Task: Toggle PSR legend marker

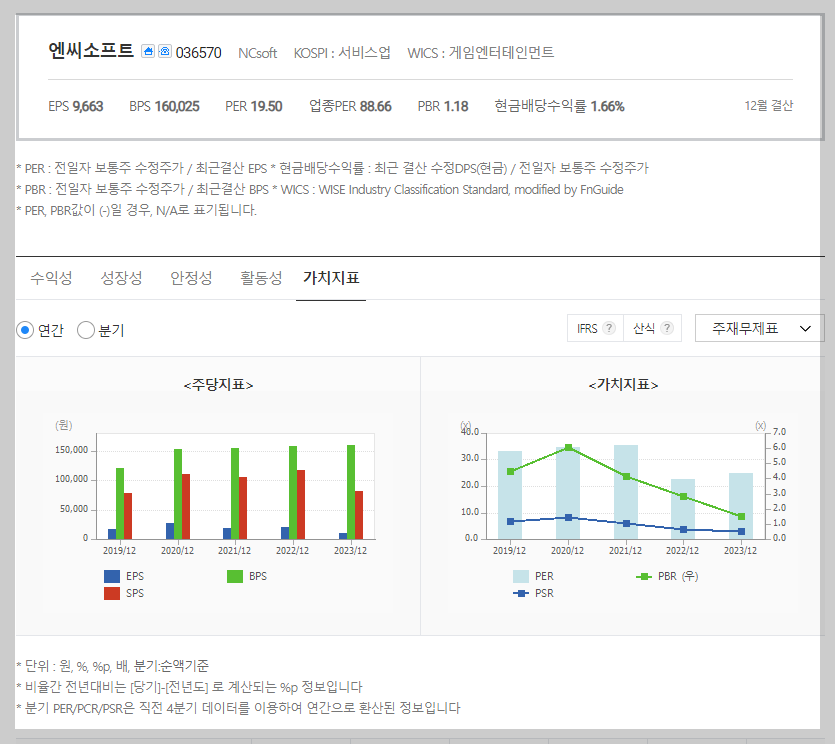Action: (521, 593)
